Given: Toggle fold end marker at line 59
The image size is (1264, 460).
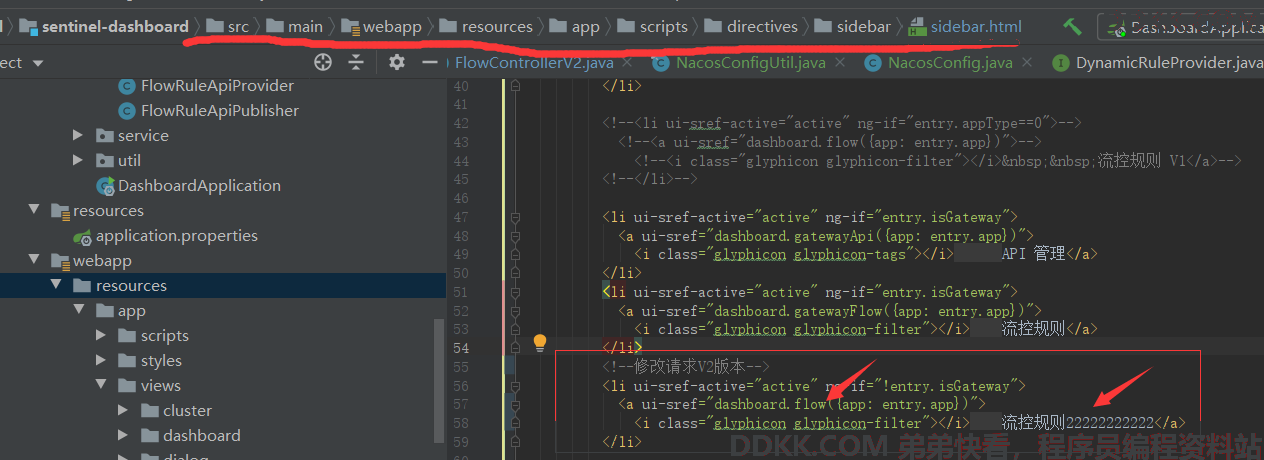Looking at the screenshot, I should coord(515,442).
